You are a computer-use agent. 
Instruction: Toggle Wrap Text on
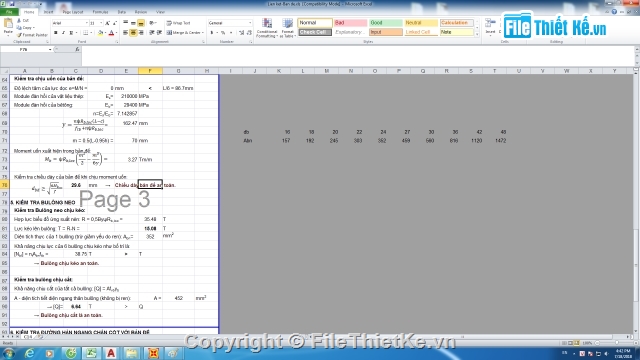pos(179,23)
